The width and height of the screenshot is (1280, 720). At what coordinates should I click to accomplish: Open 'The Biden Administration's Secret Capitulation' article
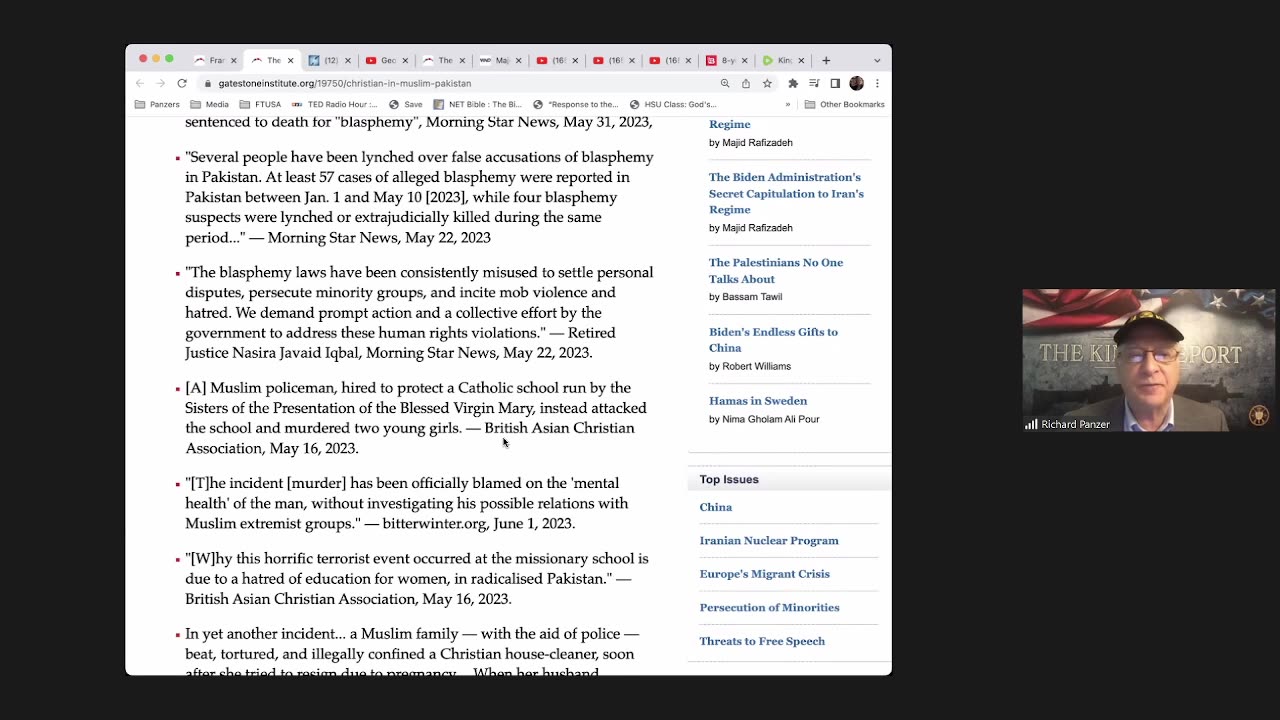click(x=786, y=193)
